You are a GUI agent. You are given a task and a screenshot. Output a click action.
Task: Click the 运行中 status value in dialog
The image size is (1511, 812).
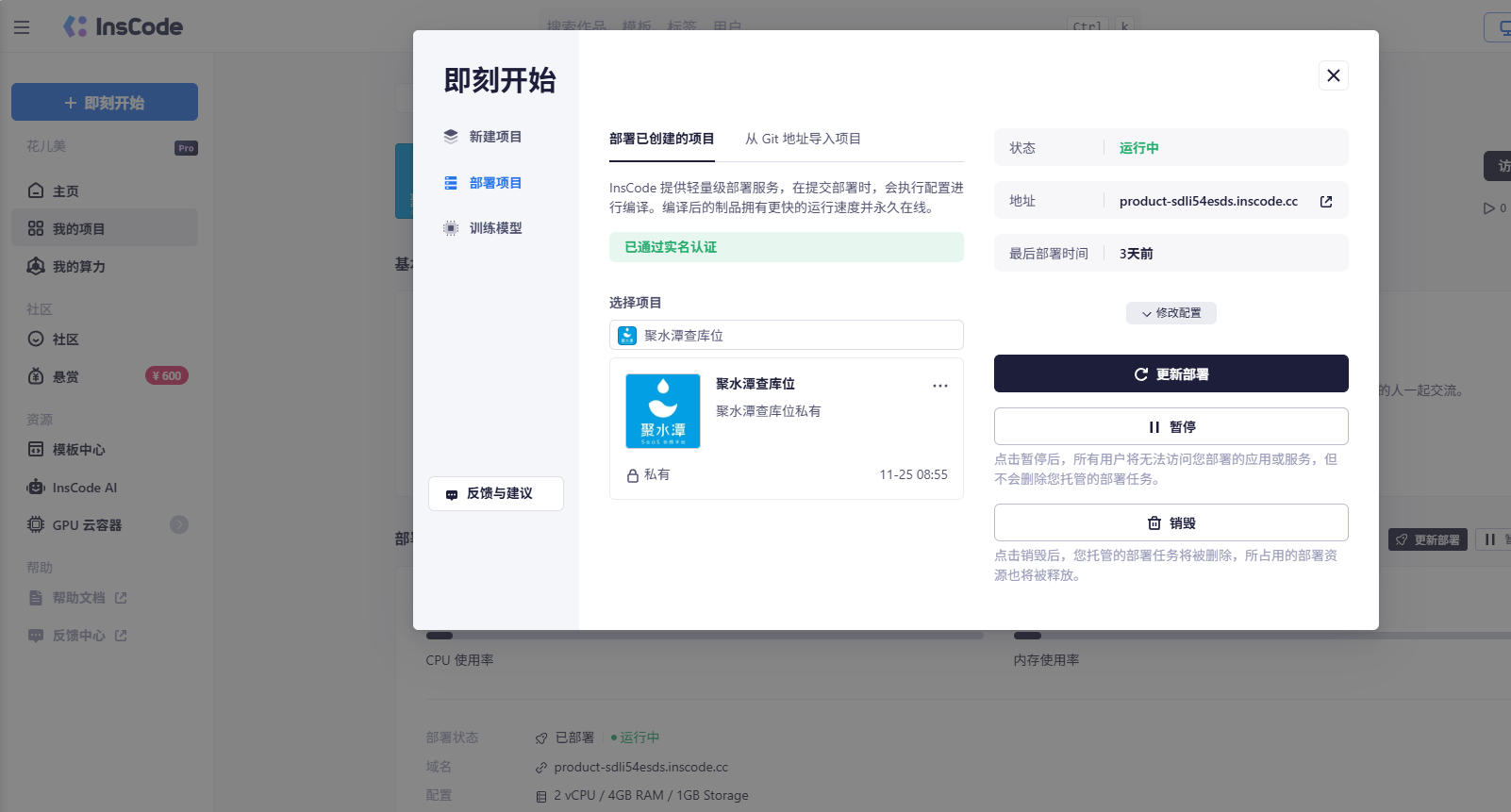[x=1139, y=148]
